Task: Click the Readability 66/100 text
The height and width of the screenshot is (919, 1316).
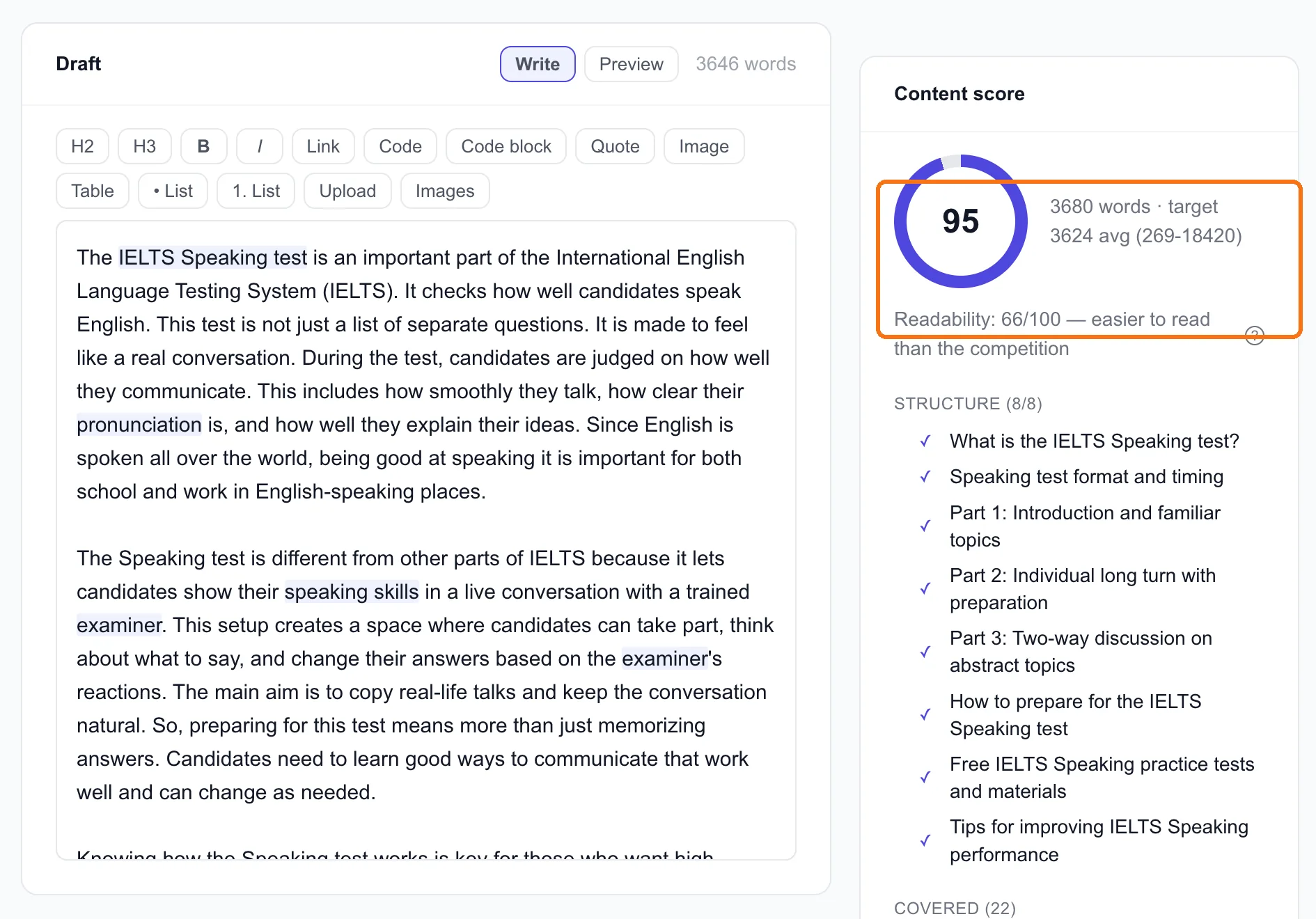Action: click(x=1052, y=334)
